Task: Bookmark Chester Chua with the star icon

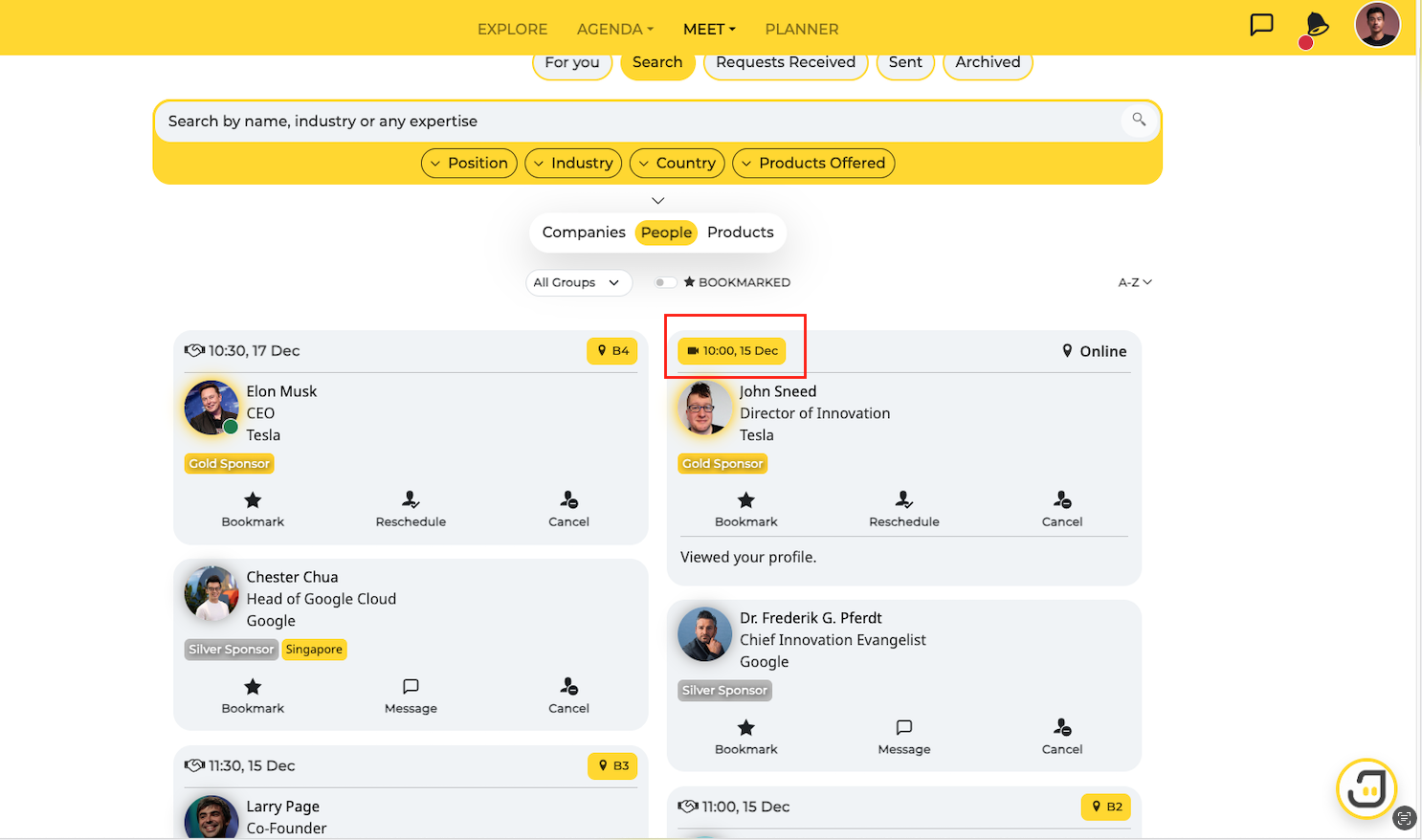Action: 253,696
